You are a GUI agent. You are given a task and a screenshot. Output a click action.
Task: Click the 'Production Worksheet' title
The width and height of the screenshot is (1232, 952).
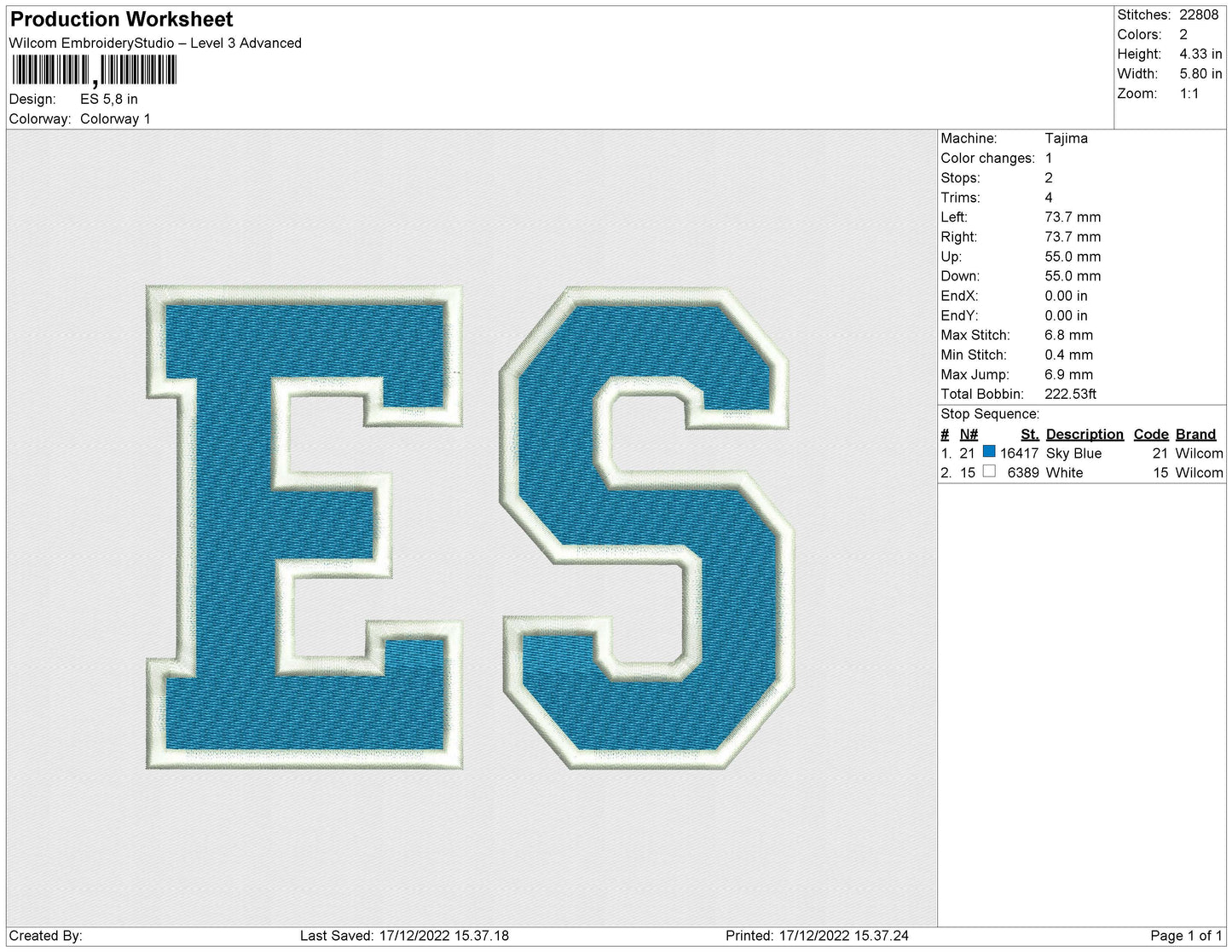click(x=122, y=19)
